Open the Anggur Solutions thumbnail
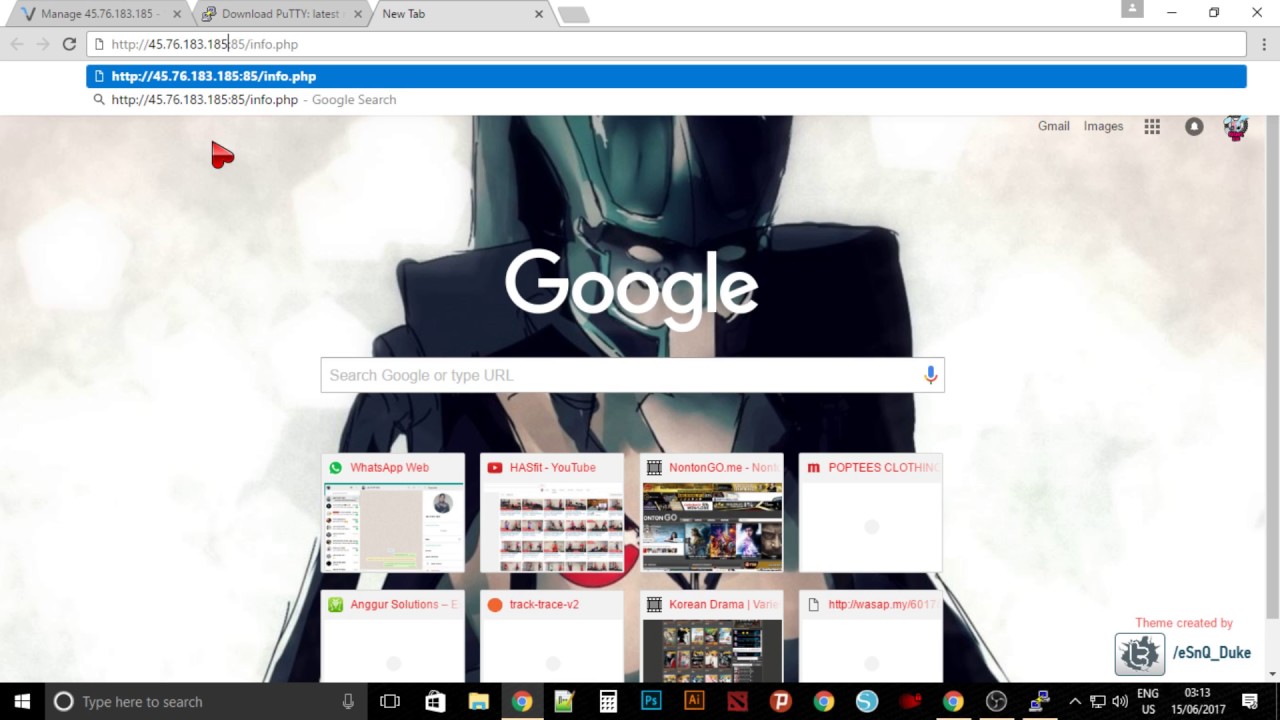 393,636
